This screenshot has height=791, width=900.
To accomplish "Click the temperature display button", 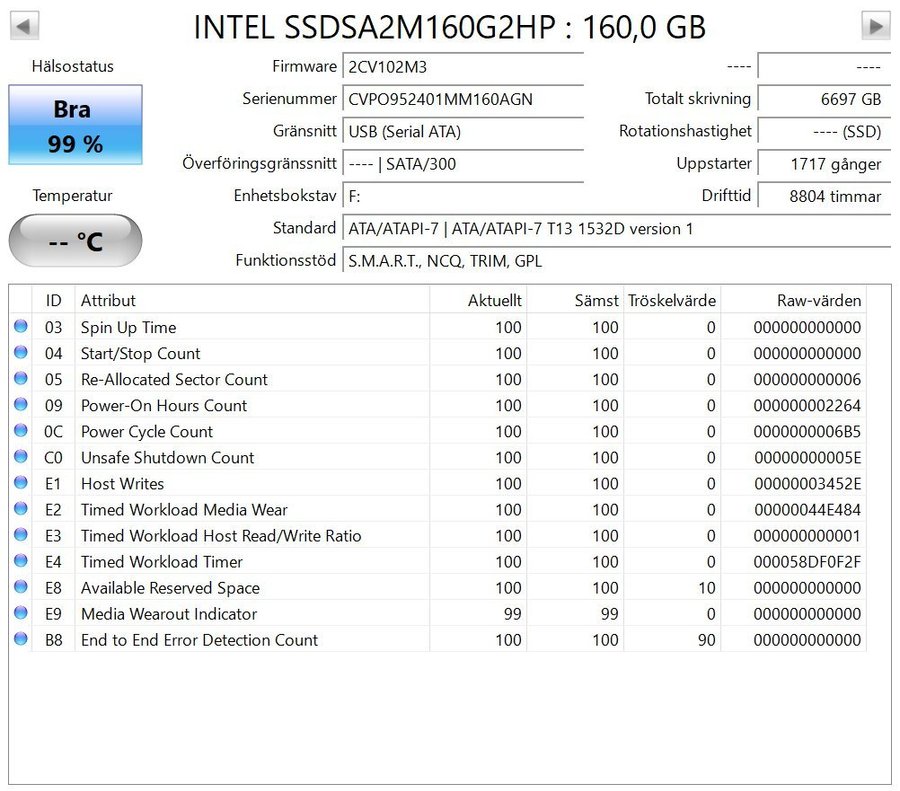I will coord(75,241).
